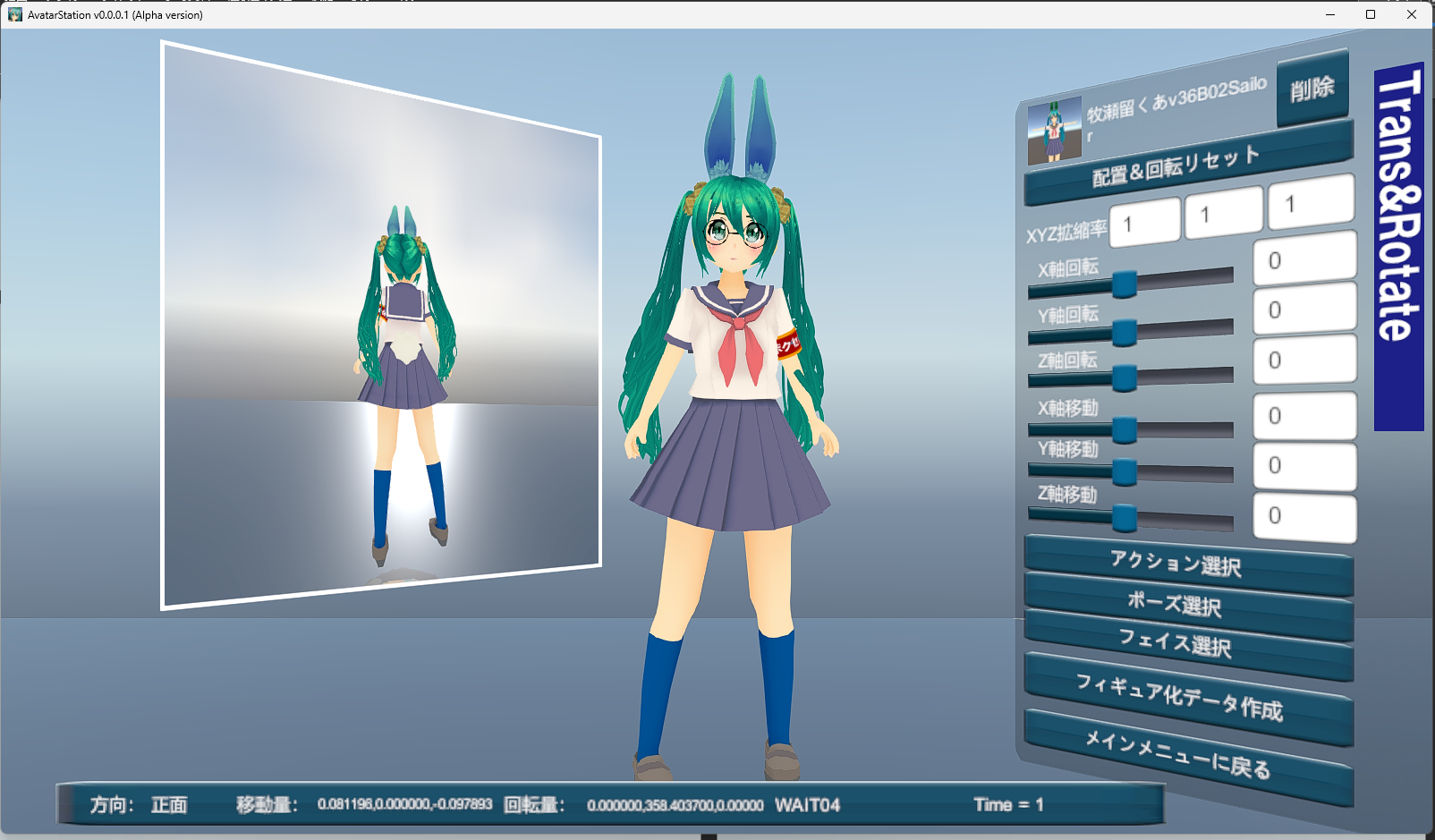Click フィギュア化データ作成 button
Image resolution: width=1435 pixels, height=840 pixels.
[x=1186, y=699]
